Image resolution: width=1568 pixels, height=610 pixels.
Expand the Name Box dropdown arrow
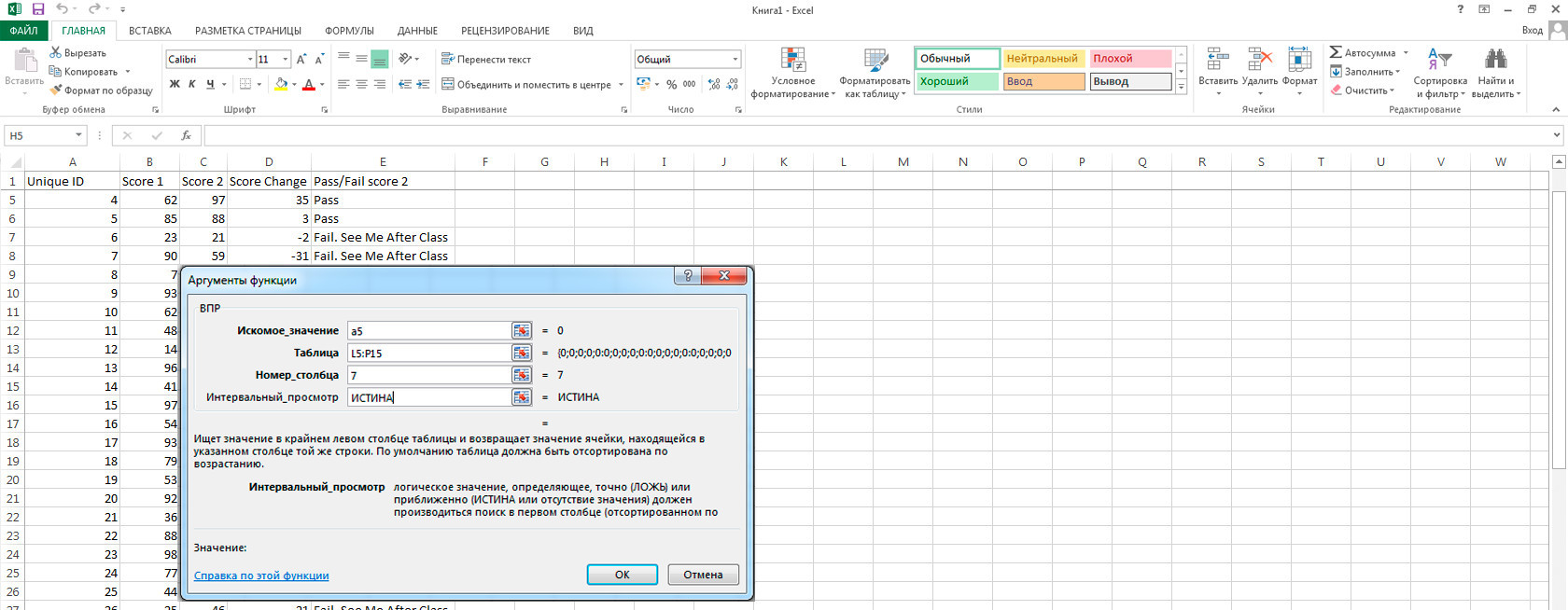pos(78,135)
